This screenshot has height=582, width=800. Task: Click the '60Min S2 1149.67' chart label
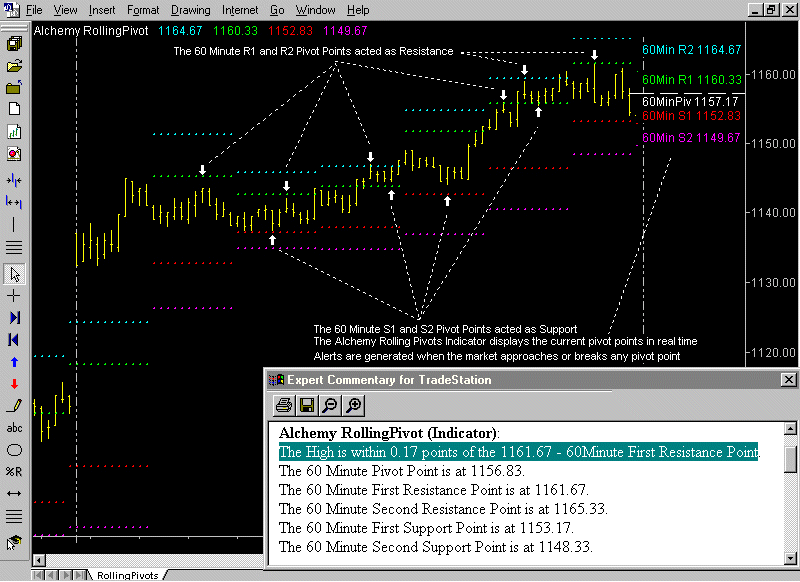click(691, 138)
